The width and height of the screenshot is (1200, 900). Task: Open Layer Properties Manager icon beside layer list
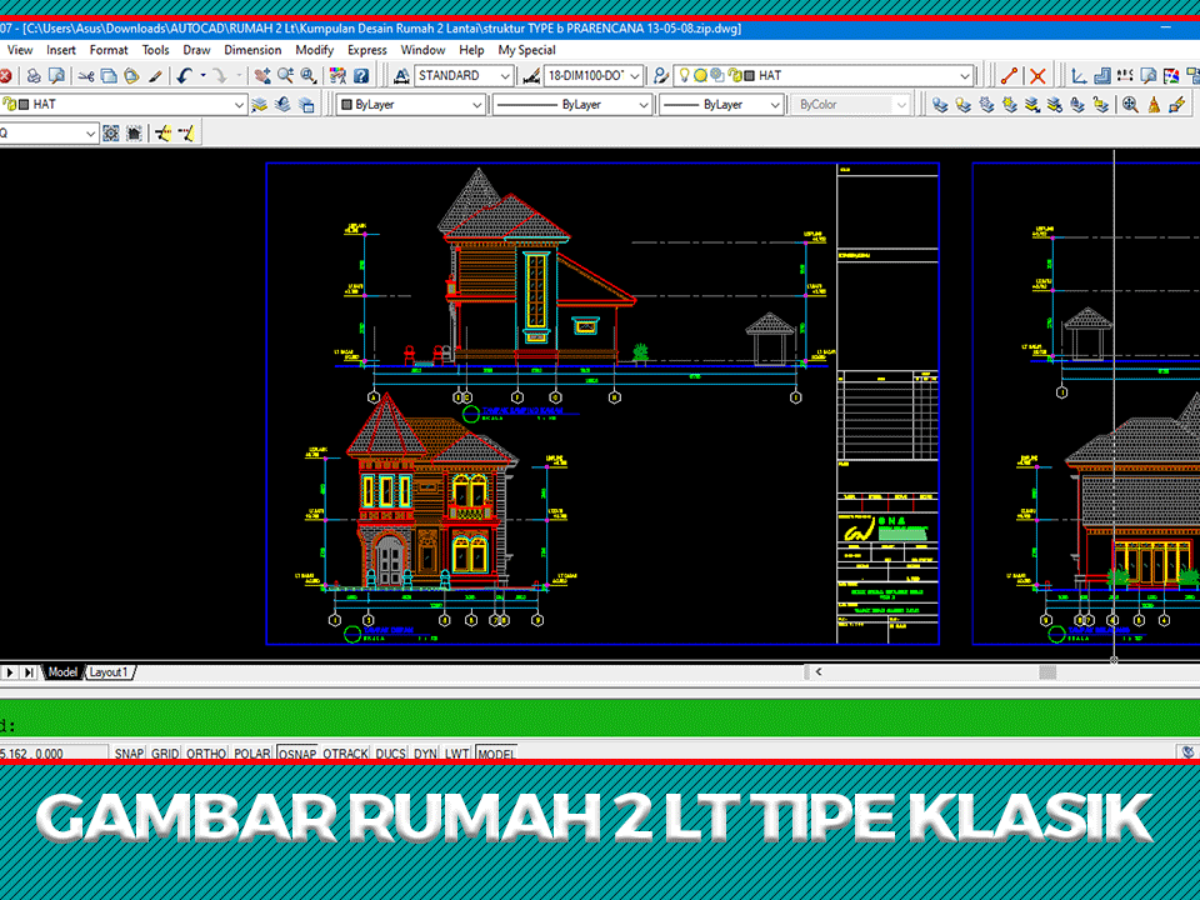pyautogui.click(x=661, y=76)
